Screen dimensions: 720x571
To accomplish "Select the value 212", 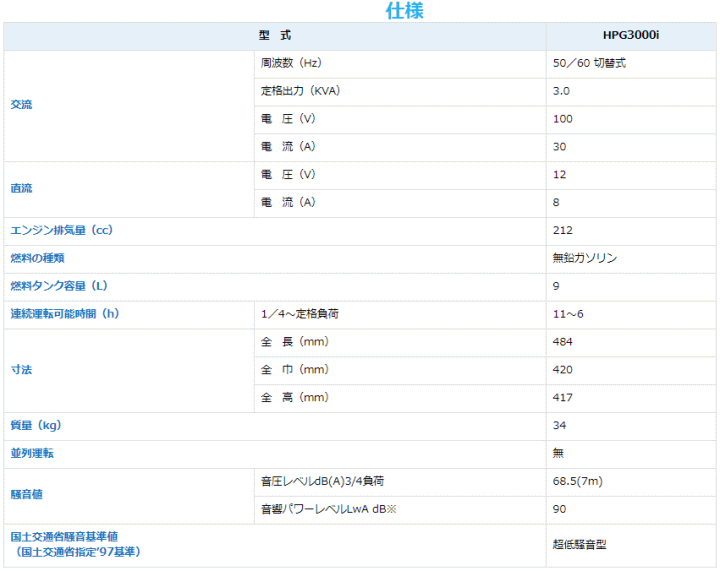I will pos(562,230).
